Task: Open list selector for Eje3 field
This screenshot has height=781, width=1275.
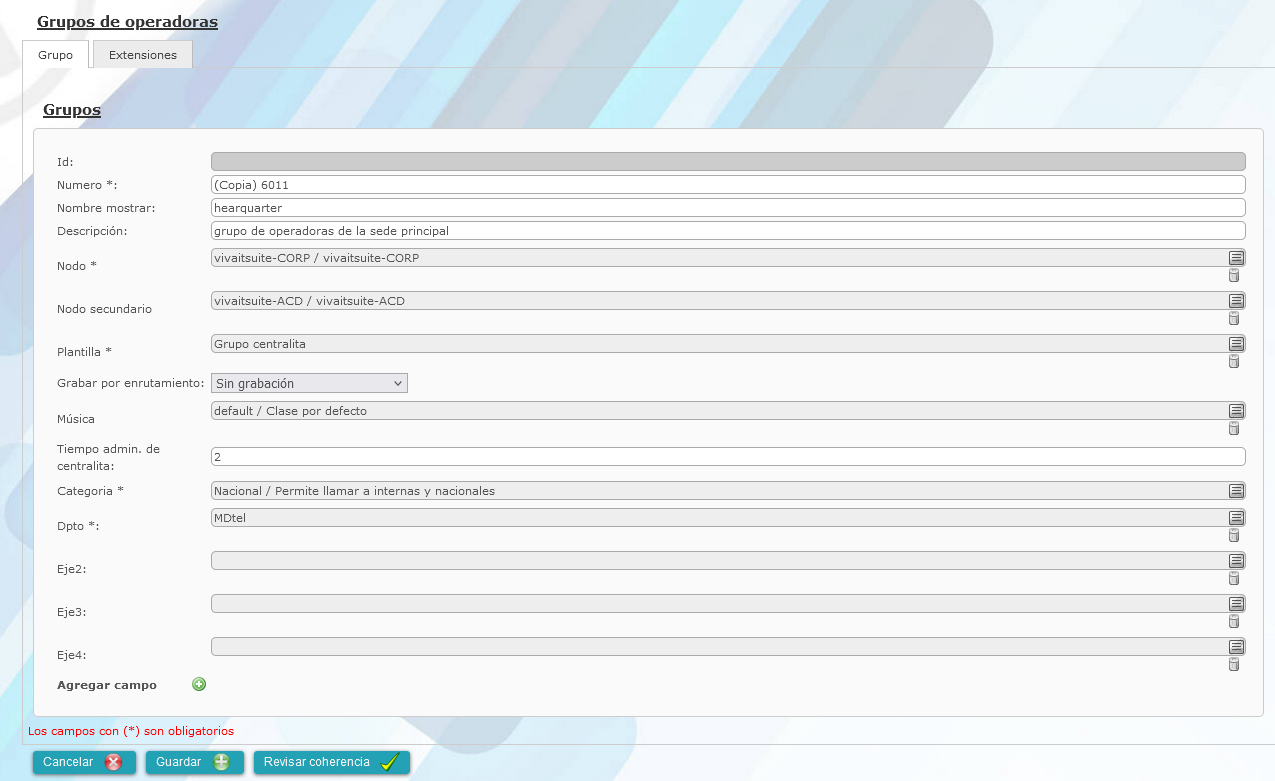Action: [1236, 604]
